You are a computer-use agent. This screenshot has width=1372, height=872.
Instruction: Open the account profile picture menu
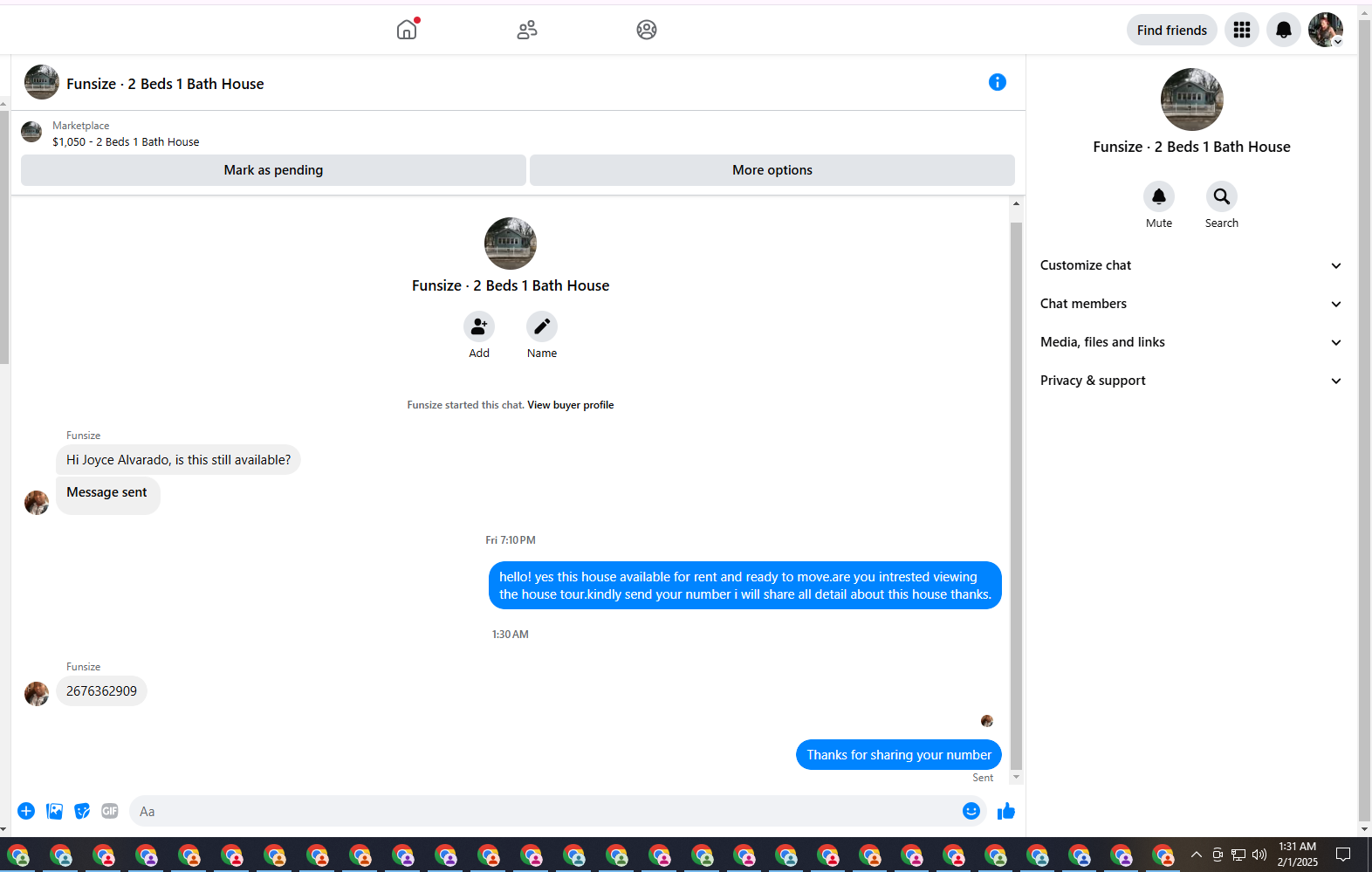1326,30
